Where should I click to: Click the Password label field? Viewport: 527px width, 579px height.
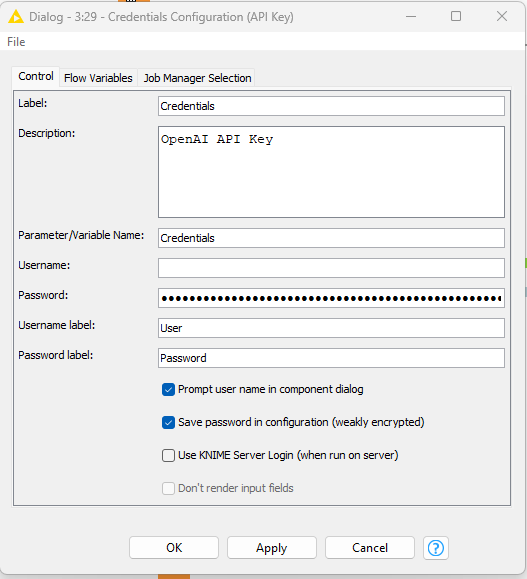pyautogui.click(x=331, y=358)
